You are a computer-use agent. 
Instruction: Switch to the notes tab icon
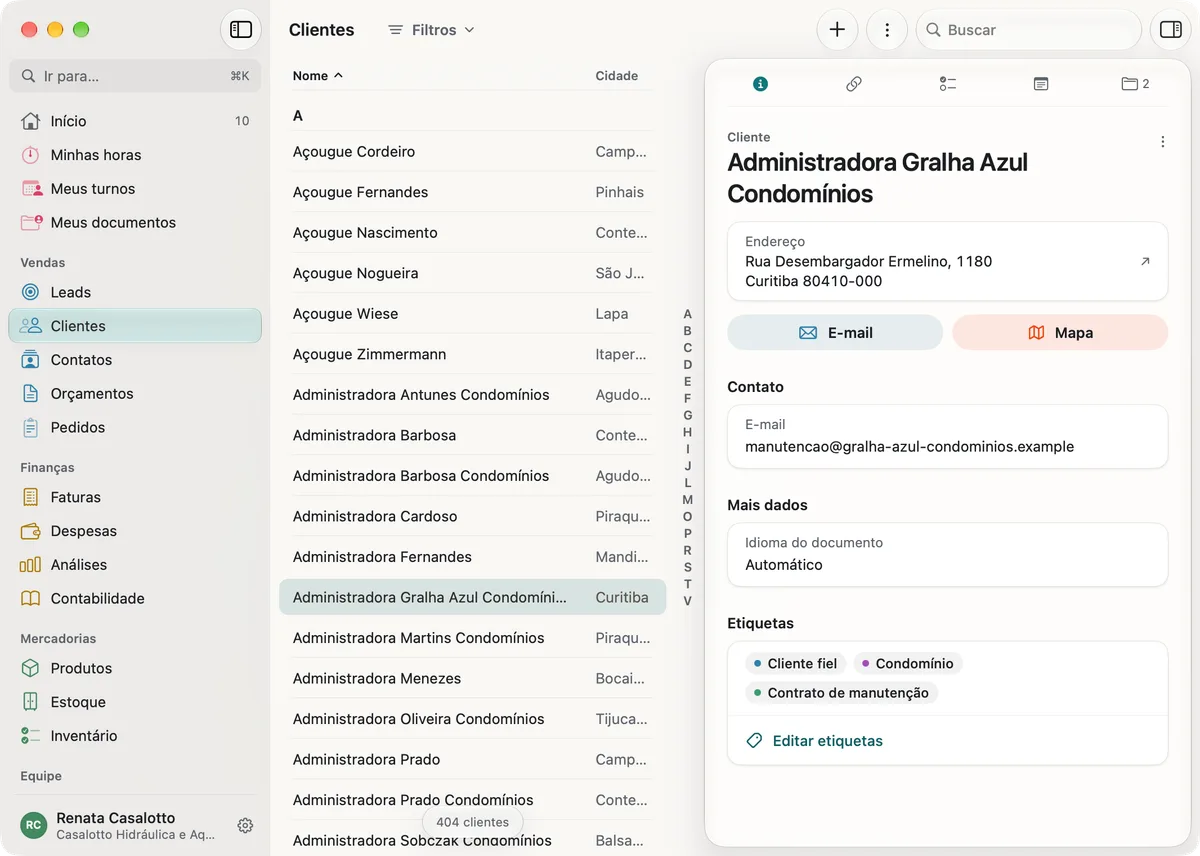[x=1041, y=84]
